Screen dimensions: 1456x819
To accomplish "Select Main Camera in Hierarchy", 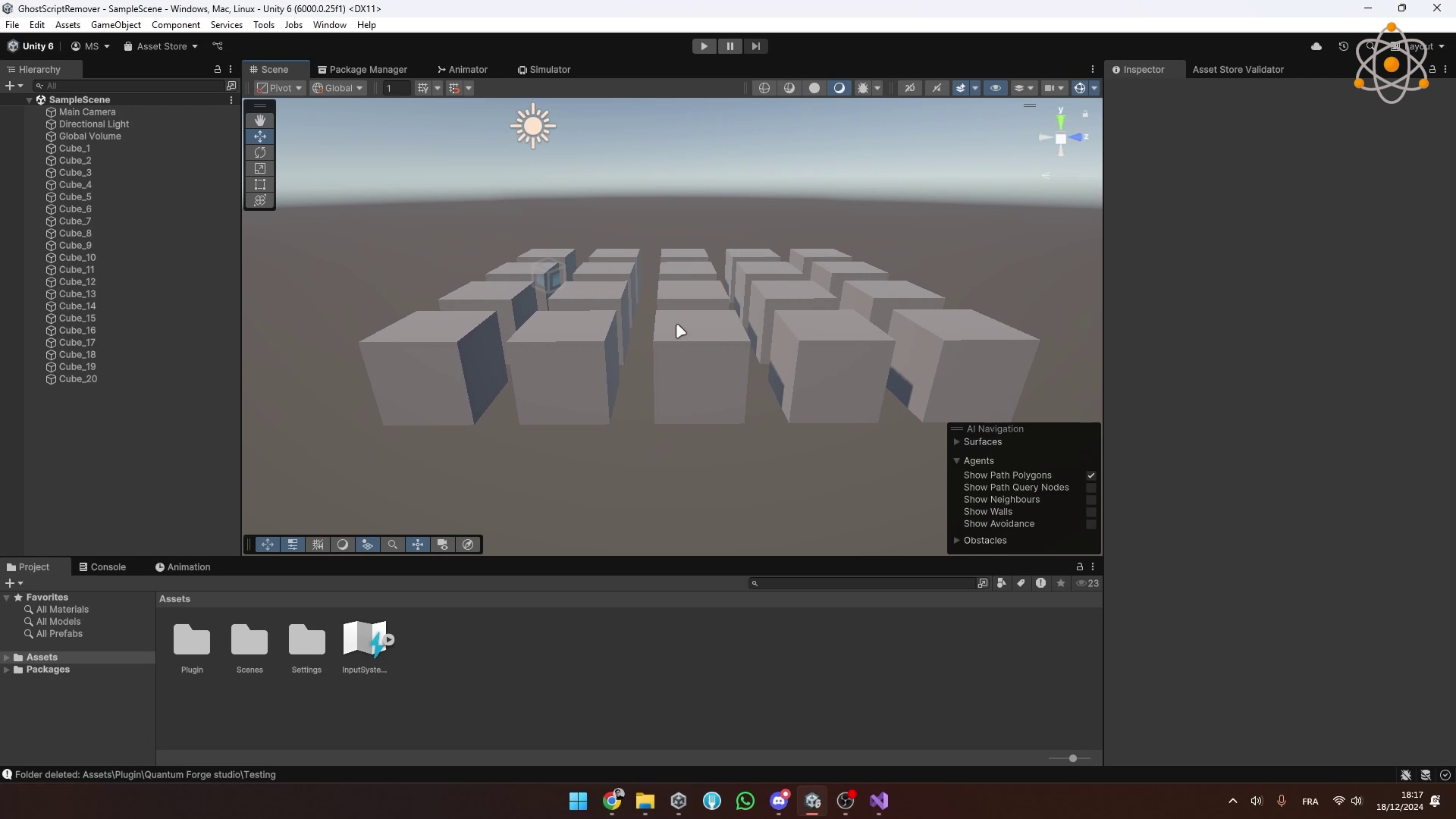I will [x=87, y=112].
